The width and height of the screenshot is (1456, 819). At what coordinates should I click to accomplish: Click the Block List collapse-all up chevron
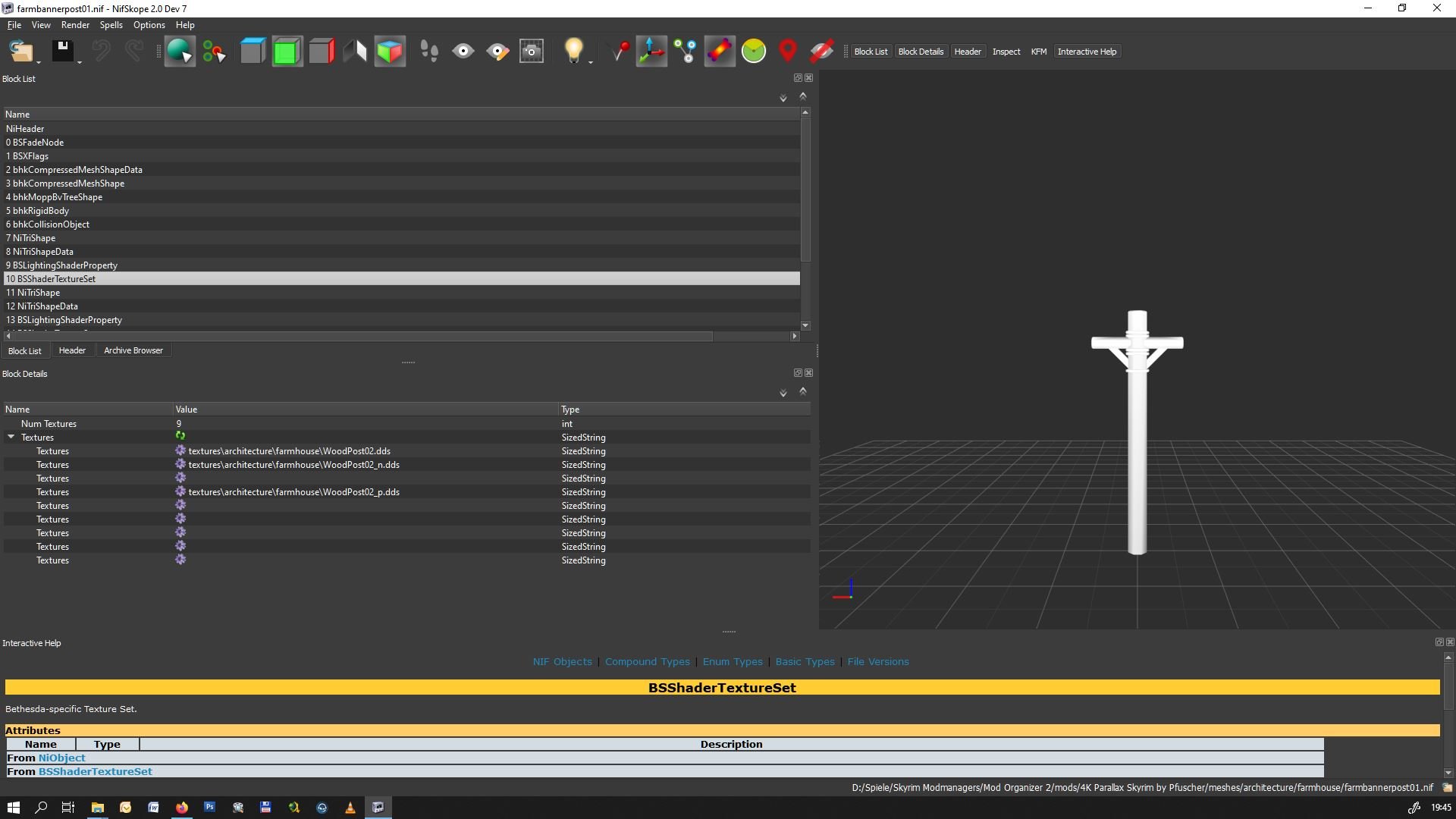pyautogui.click(x=803, y=96)
